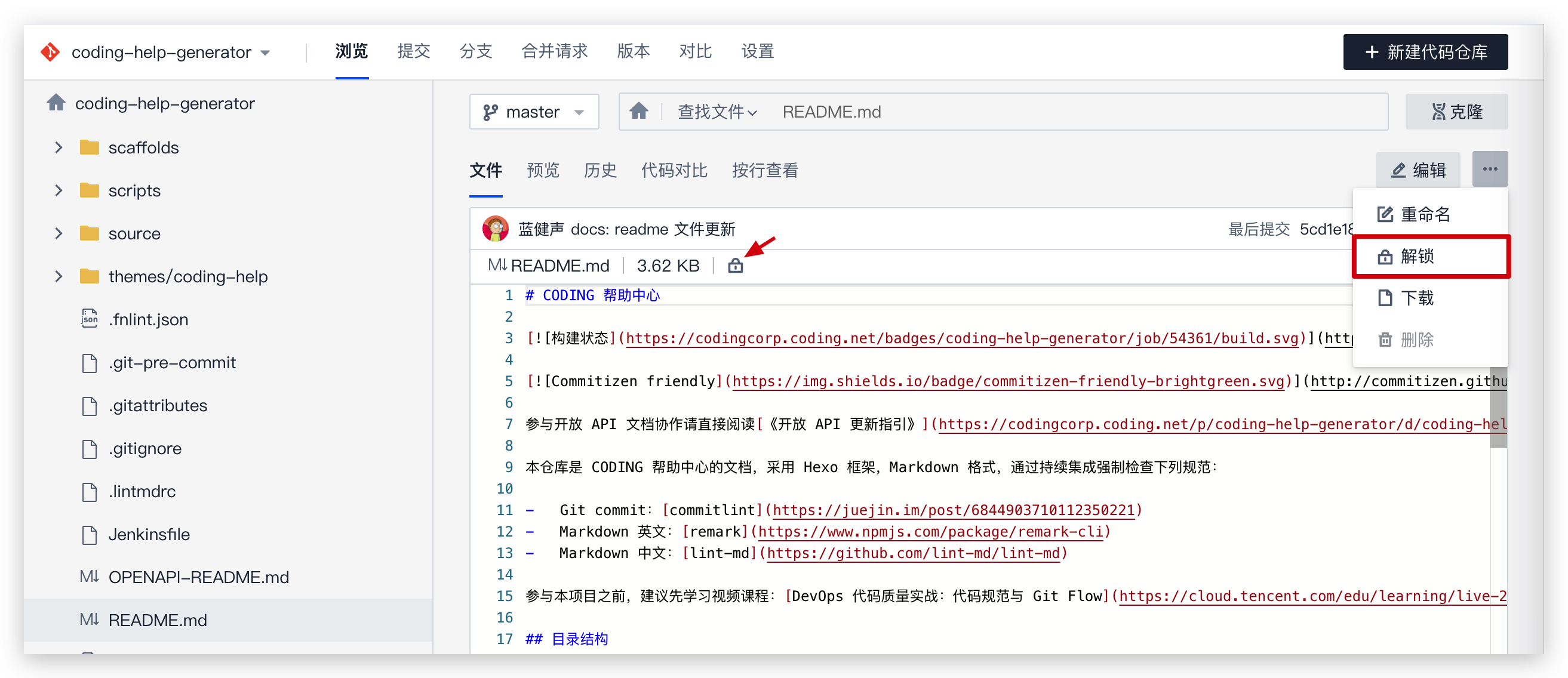Click line number 17
This screenshot has height=678, width=1568.
pos(505,639)
